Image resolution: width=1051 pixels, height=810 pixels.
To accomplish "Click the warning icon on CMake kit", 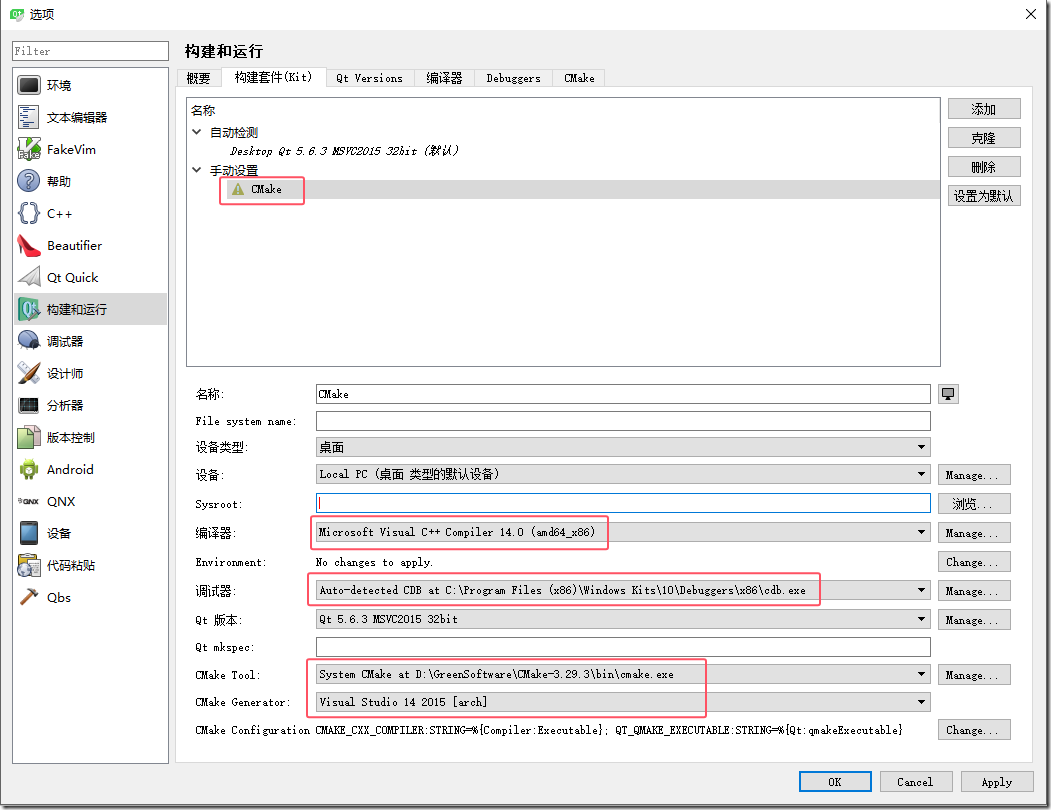I will click(x=237, y=190).
